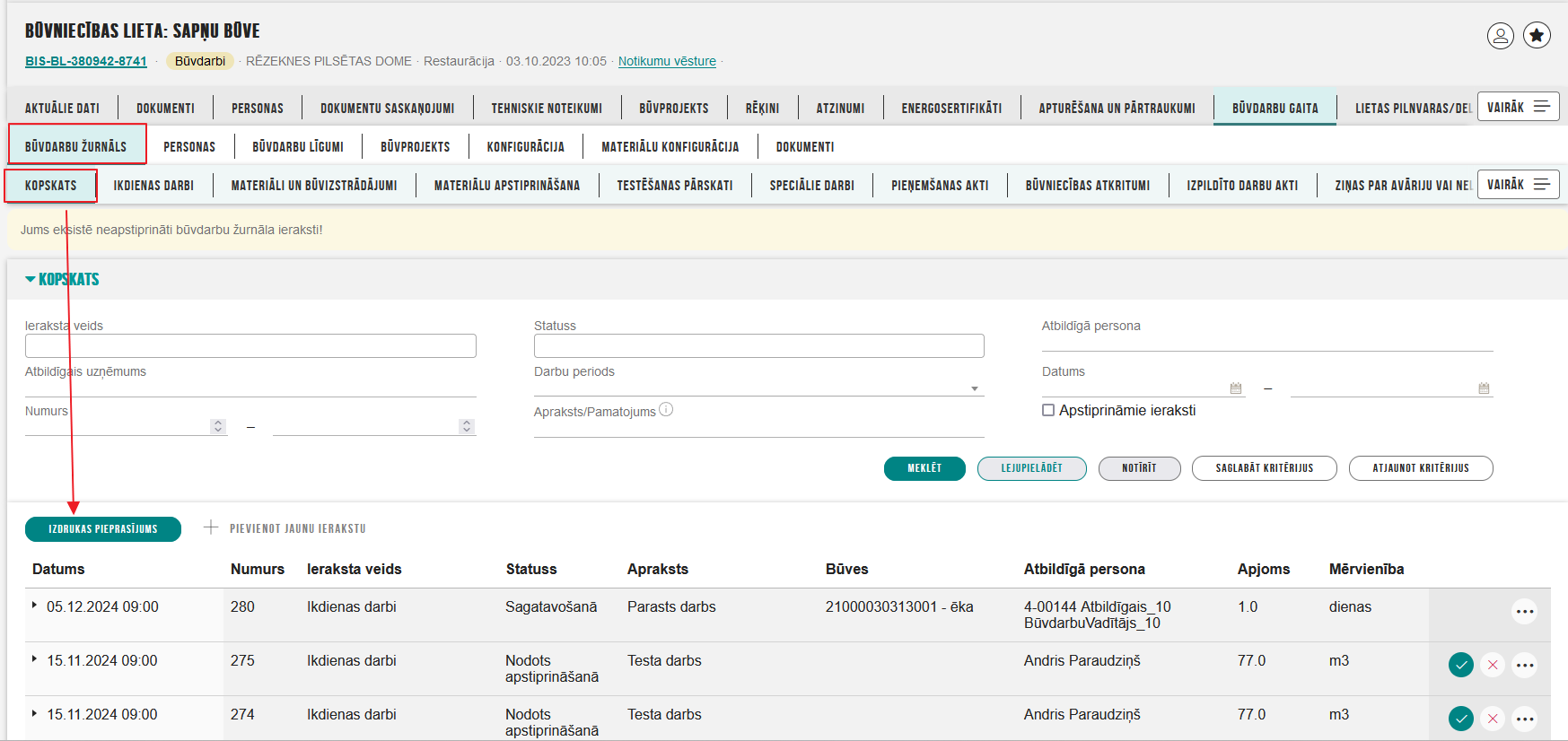
Task: Expand the row dated 05.12.2024 09:00
Action: pyautogui.click(x=34, y=606)
